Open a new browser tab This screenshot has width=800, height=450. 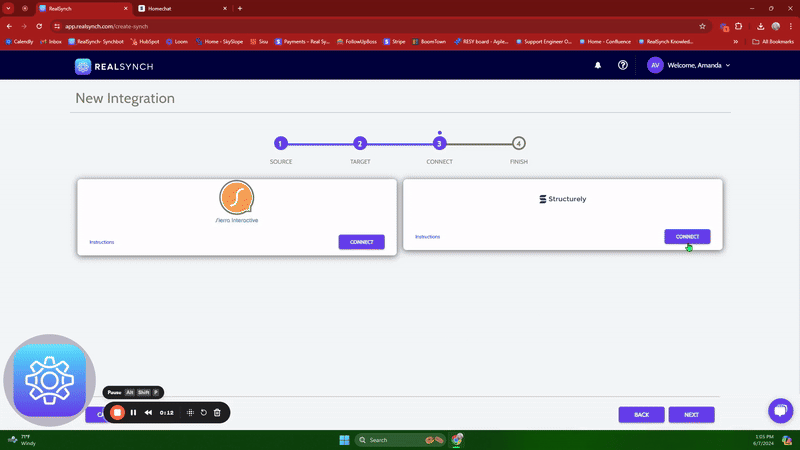(x=240, y=8)
